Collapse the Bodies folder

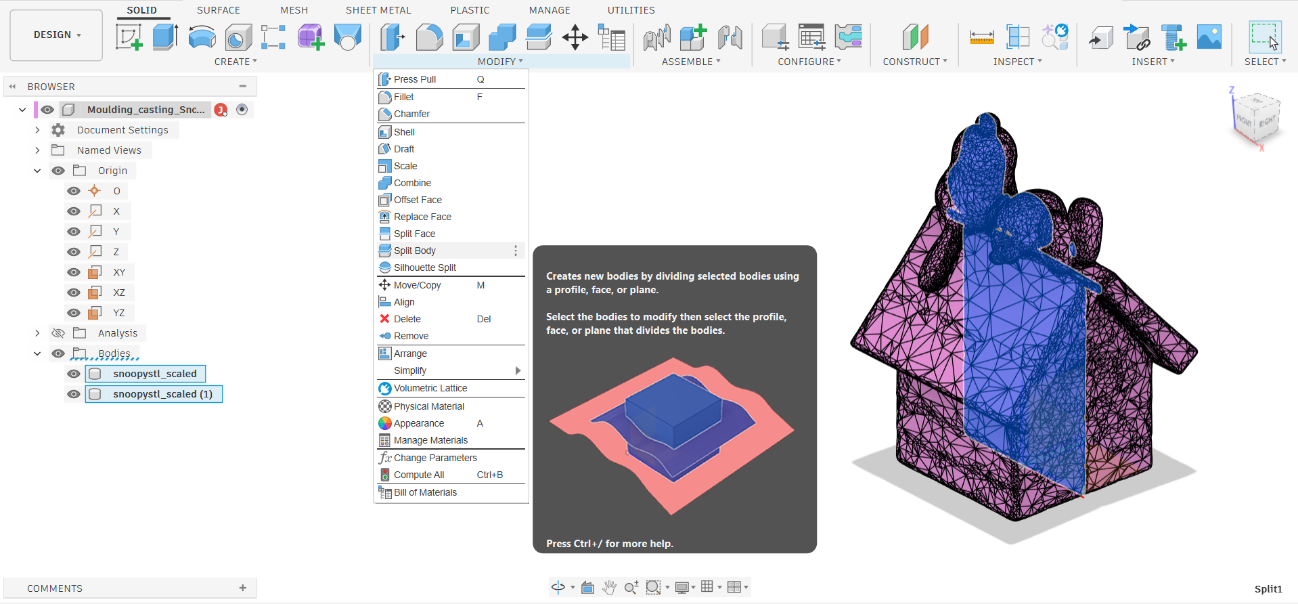(37, 353)
